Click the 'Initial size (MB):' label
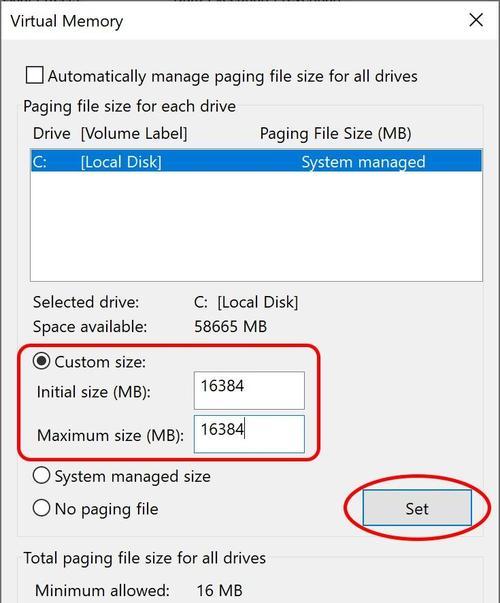 pyautogui.click(x=93, y=392)
